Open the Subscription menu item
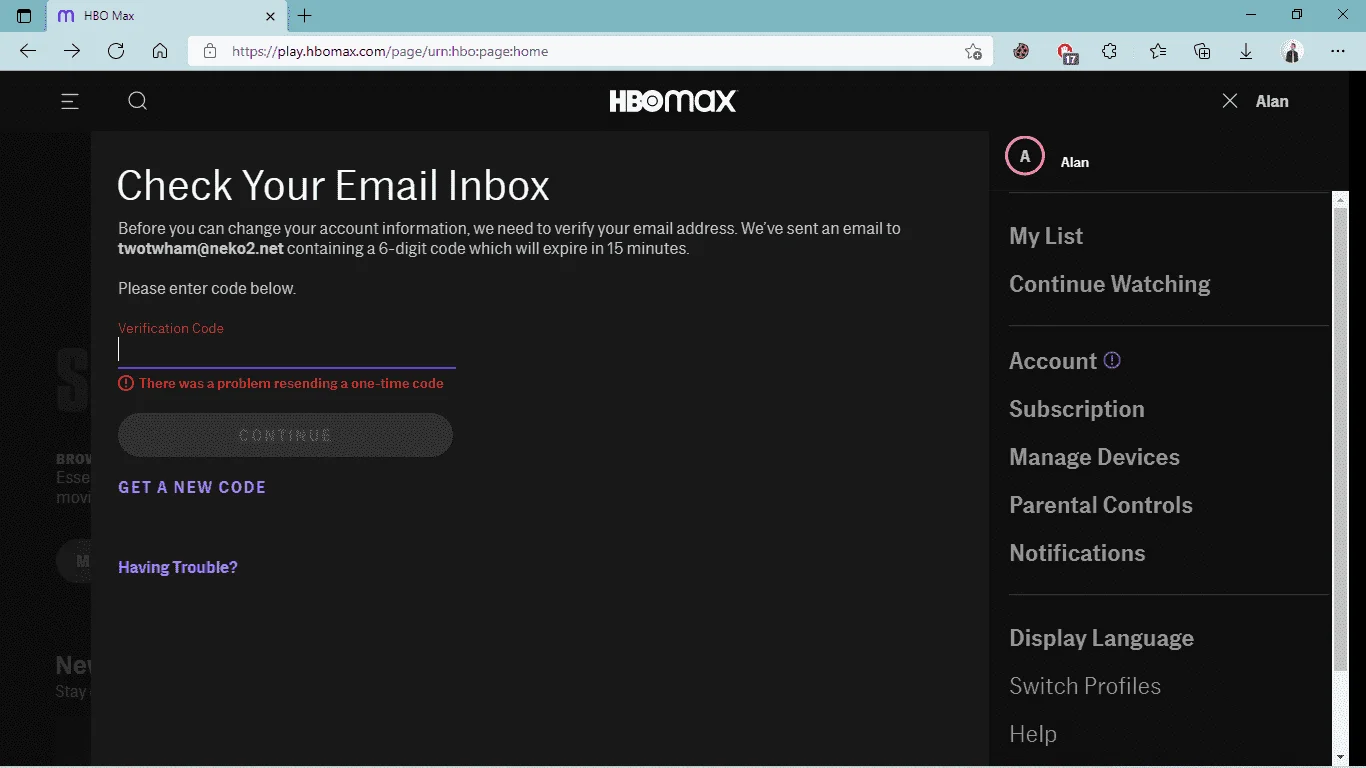 [1077, 409]
